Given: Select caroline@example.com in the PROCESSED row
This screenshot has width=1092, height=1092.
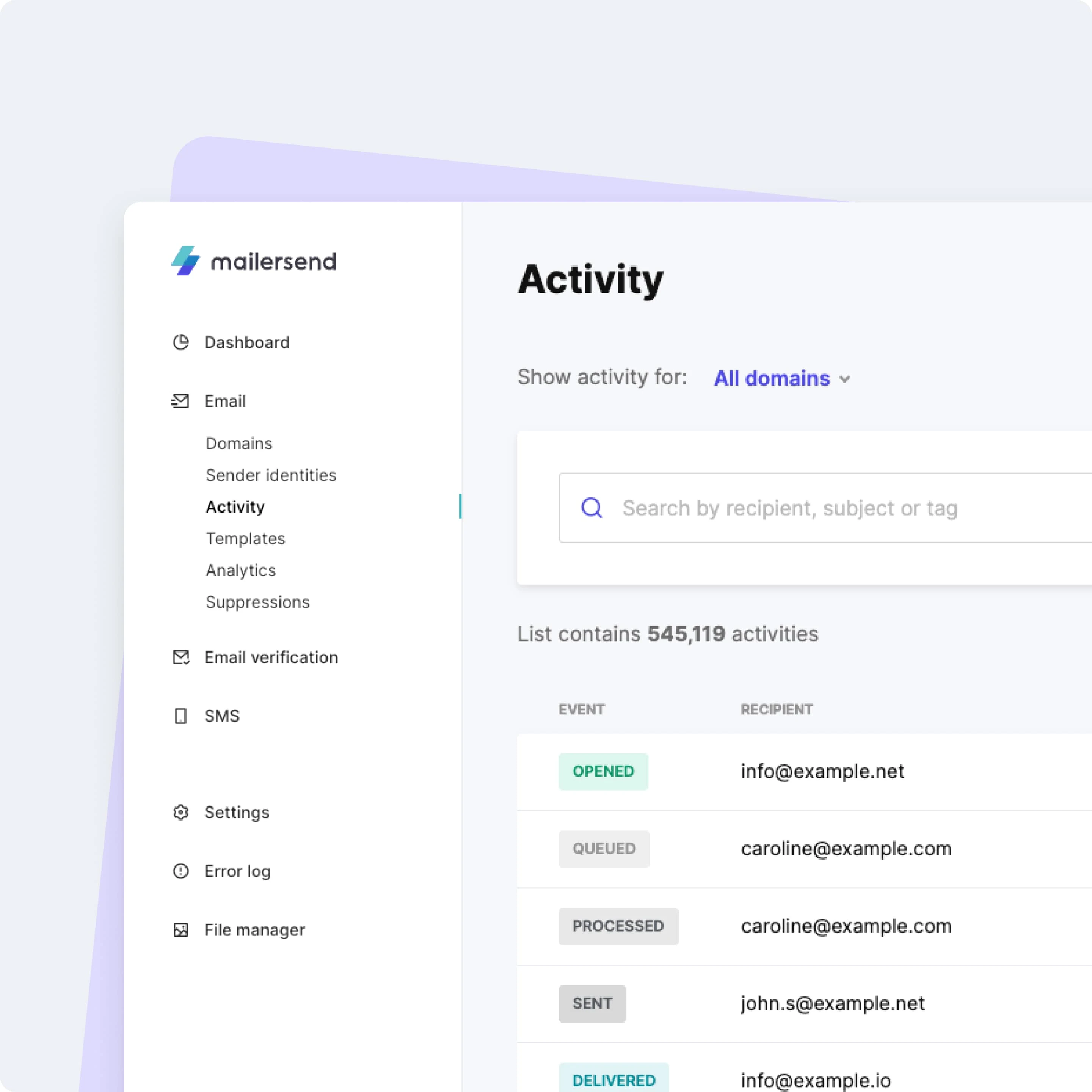Looking at the screenshot, I should [x=846, y=926].
